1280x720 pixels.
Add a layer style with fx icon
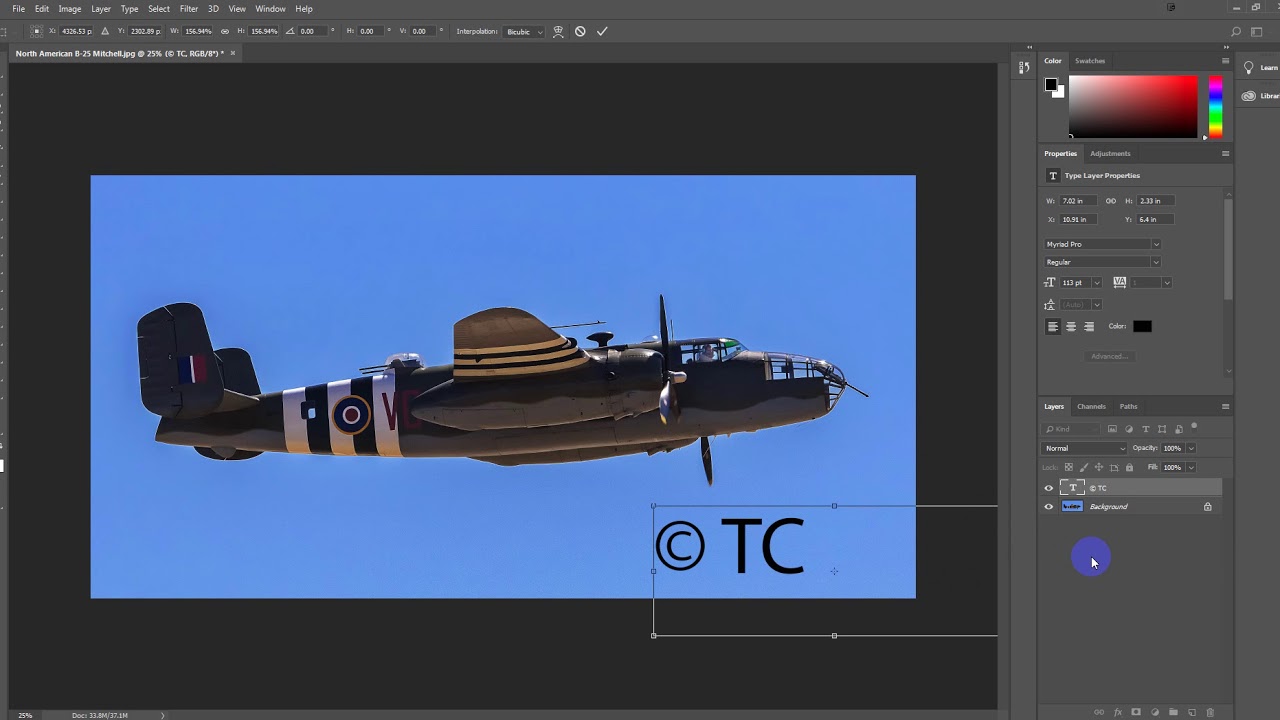[x=1118, y=712]
